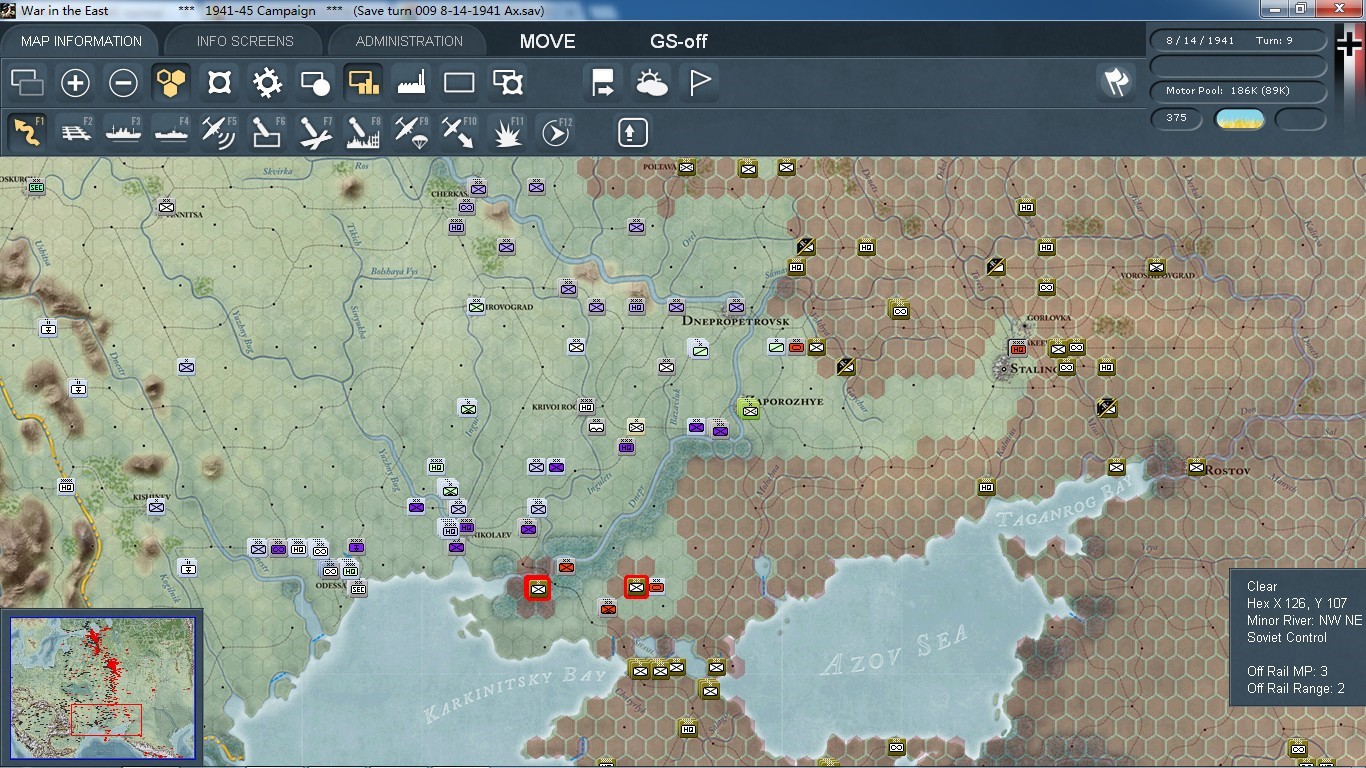Select the F6 bombing mode icon
The height and width of the screenshot is (768, 1366).
pyautogui.click(x=267, y=132)
